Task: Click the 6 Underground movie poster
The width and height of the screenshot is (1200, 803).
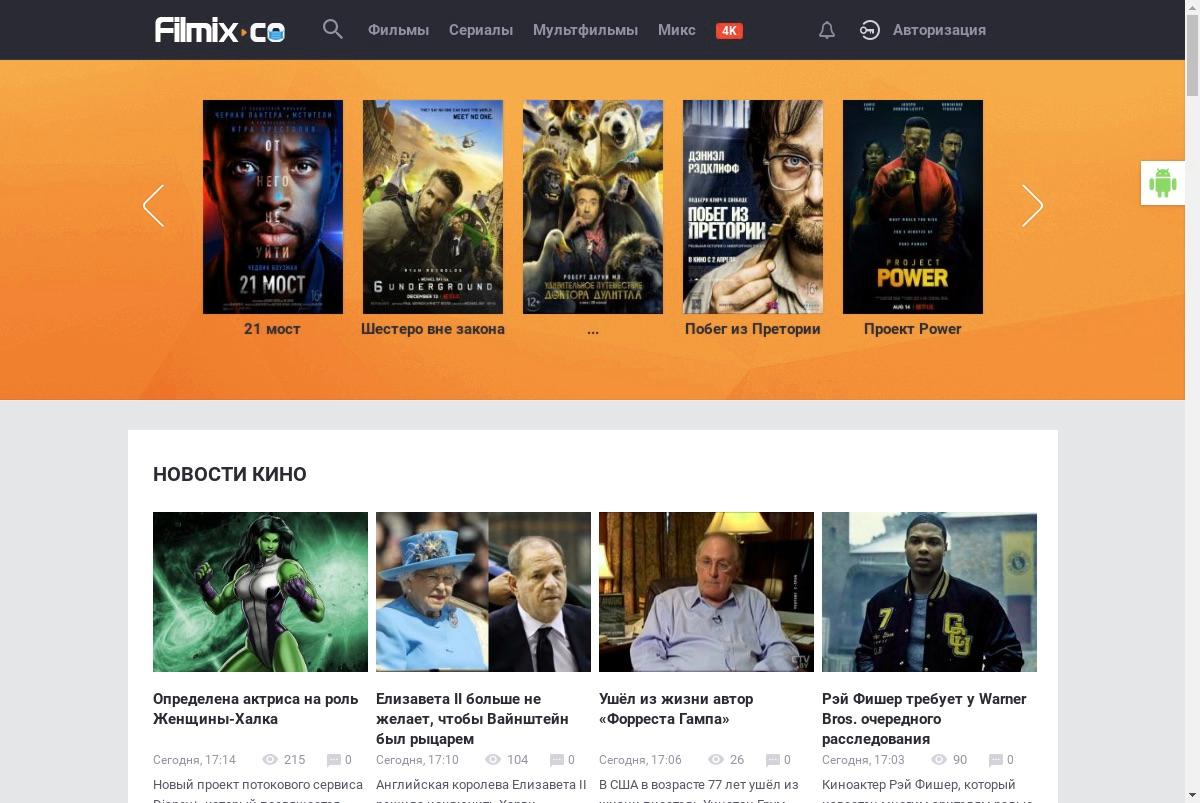Action: [433, 207]
